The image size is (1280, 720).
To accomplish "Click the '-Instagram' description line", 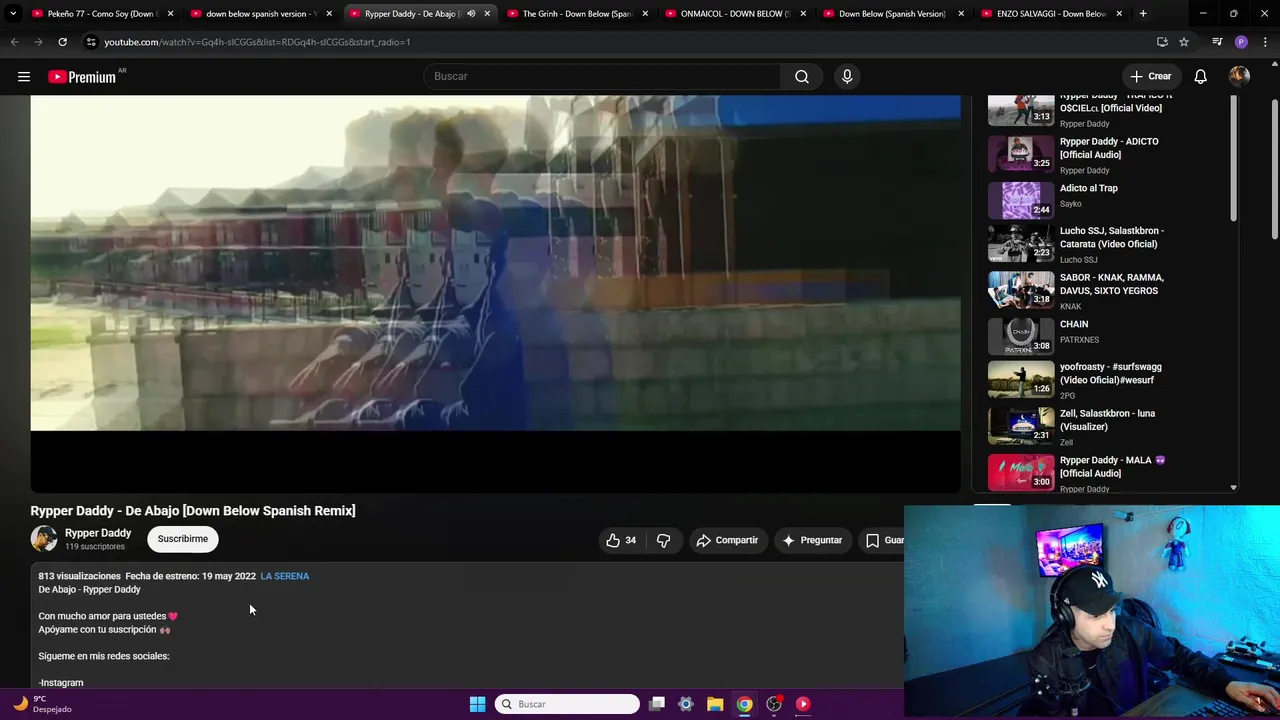I will (61, 682).
